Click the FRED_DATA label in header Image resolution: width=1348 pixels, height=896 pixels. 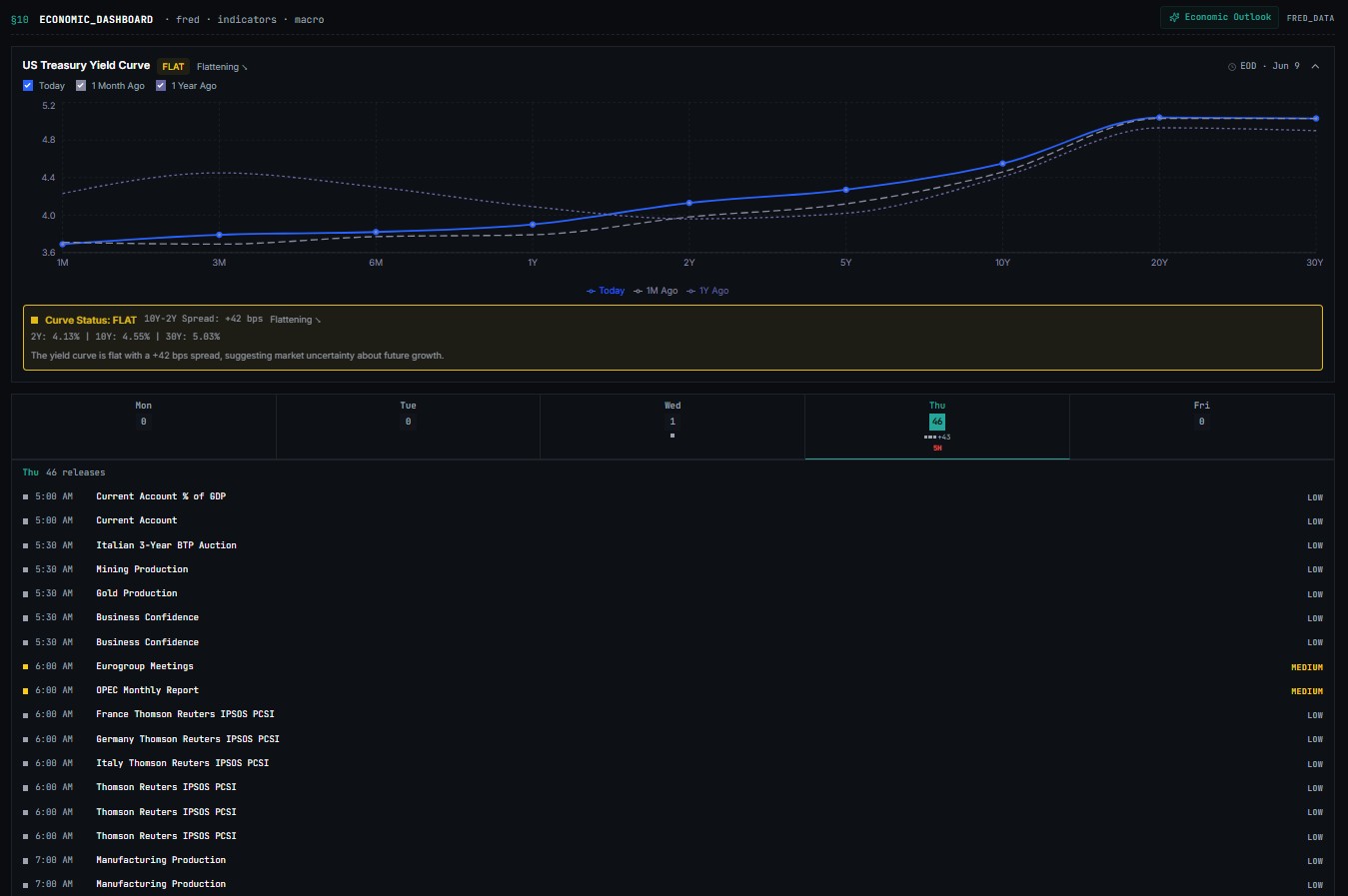tap(1310, 18)
